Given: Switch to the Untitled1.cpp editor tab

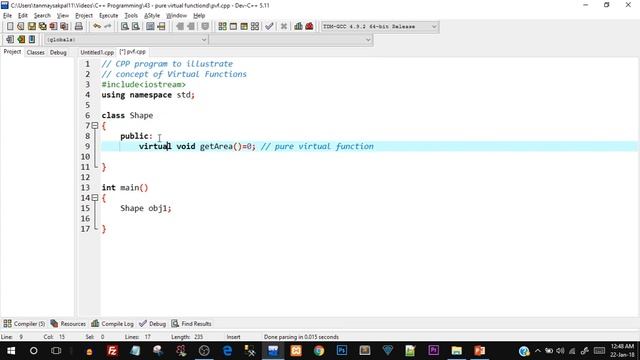Looking at the screenshot, I should coord(97,52).
